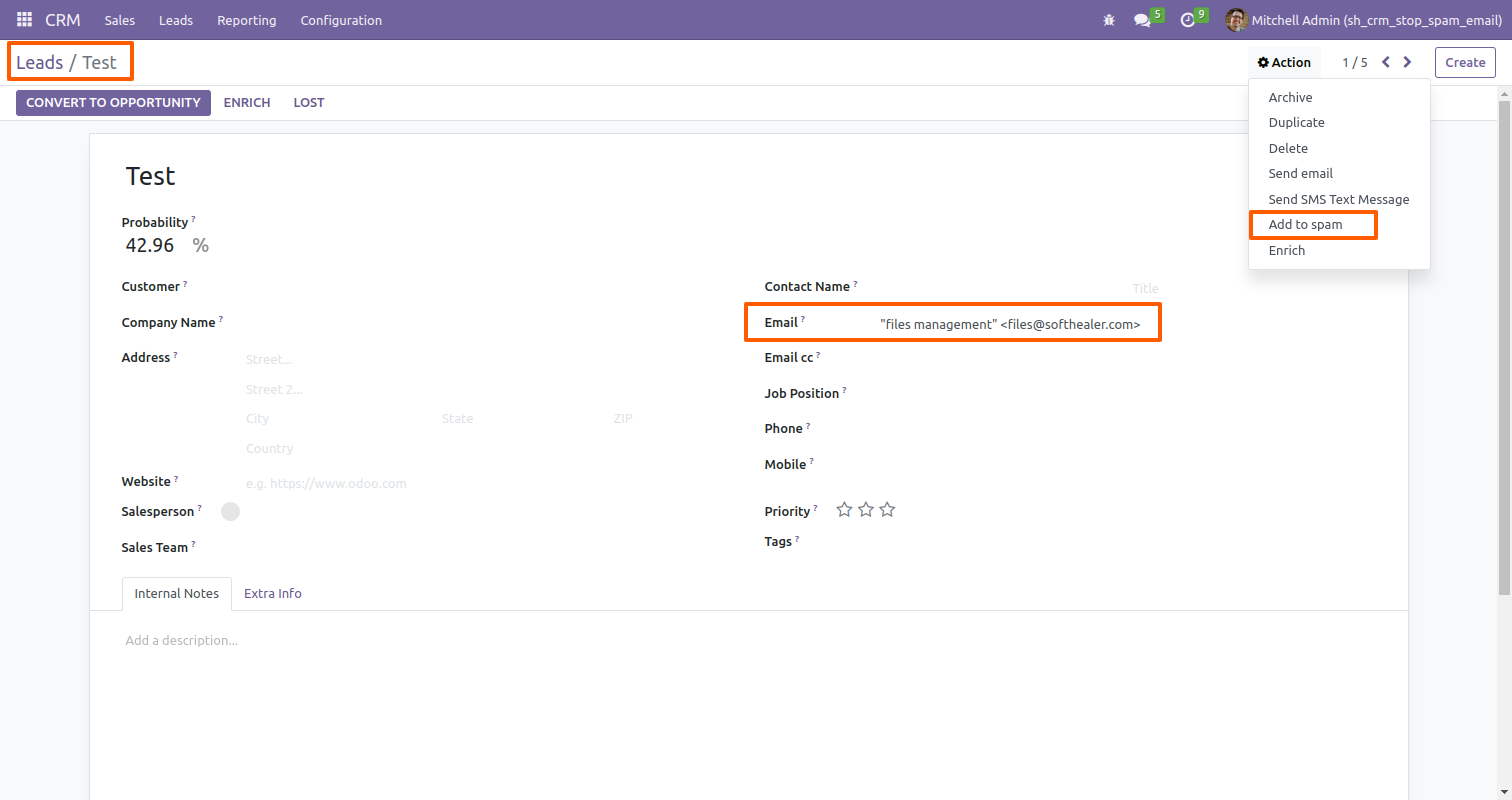The height and width of the screenshot is (800, 1512).
Task: Switch to Internal Notes tab
Action: pyautogui.click(x=176, y=593)
